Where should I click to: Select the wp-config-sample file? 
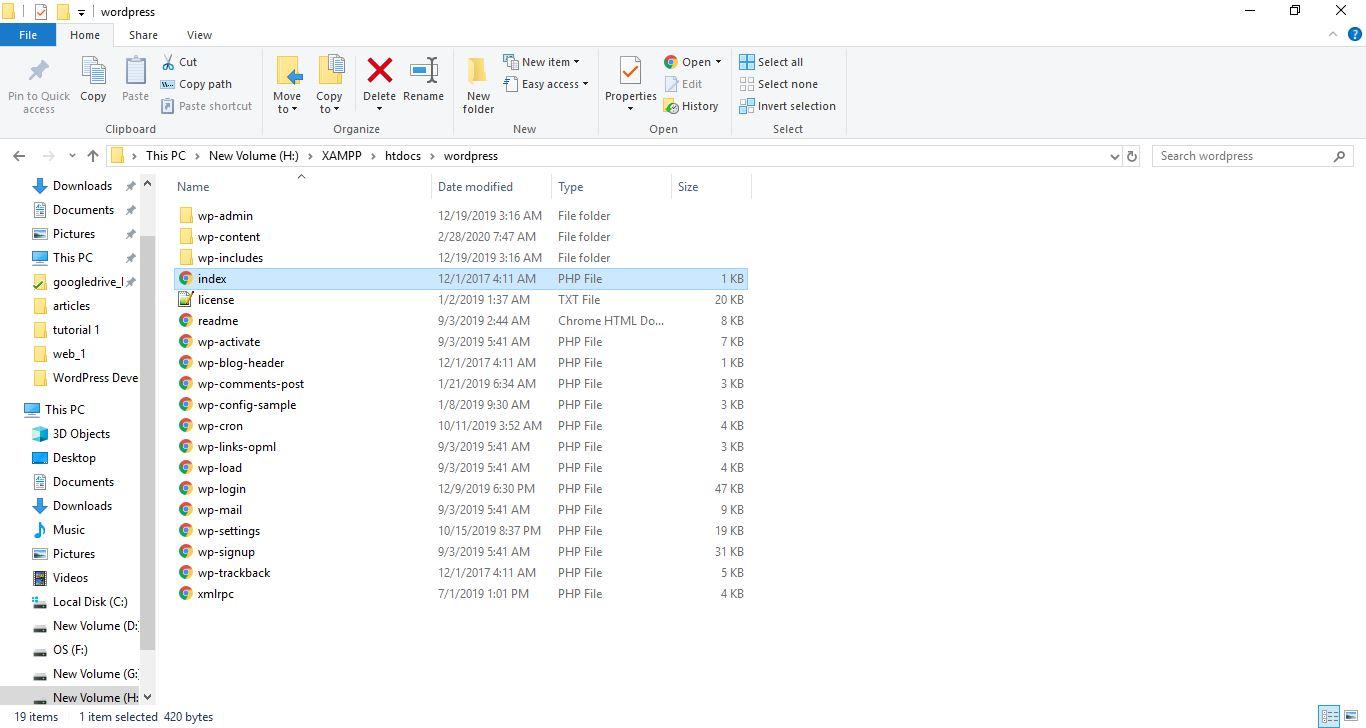tap(247, 405)
